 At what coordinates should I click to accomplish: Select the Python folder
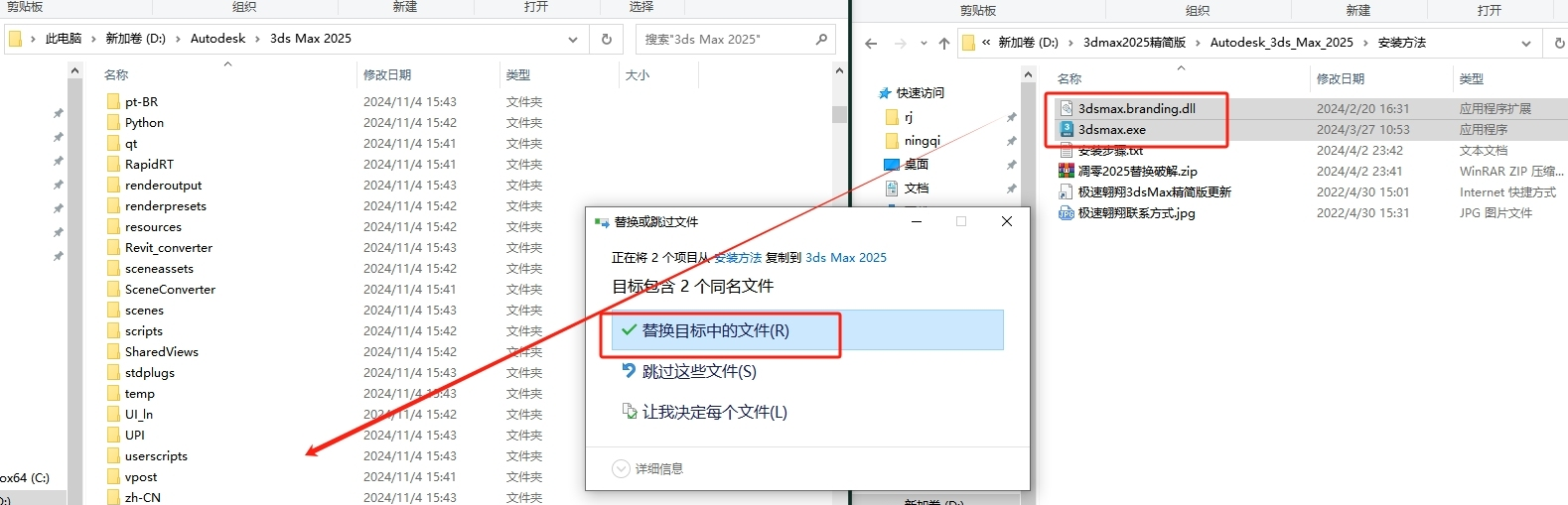(x=144, y=122)
